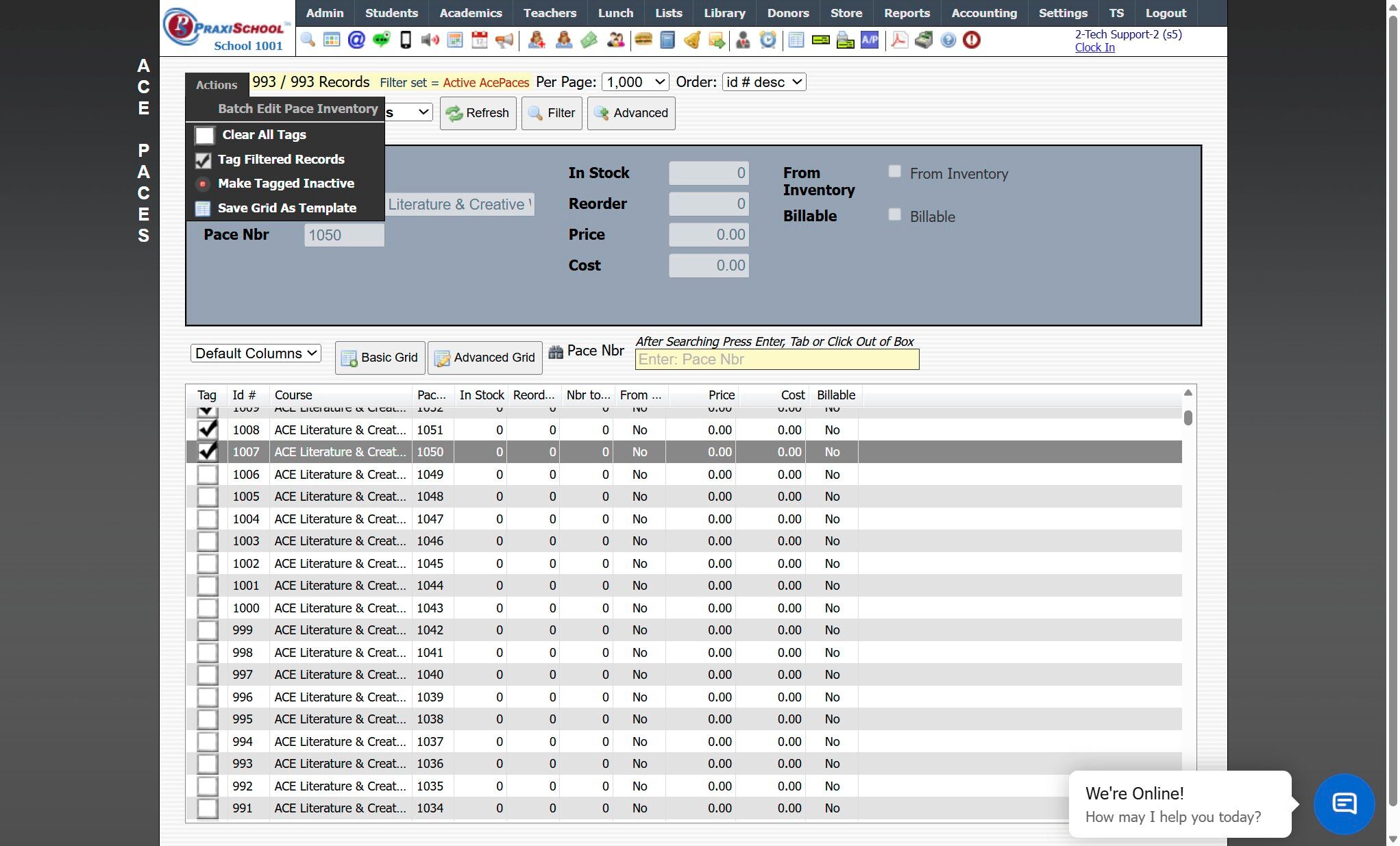
Task: Click the A/P accounts payable icon
Action: [x=870, y=40]
